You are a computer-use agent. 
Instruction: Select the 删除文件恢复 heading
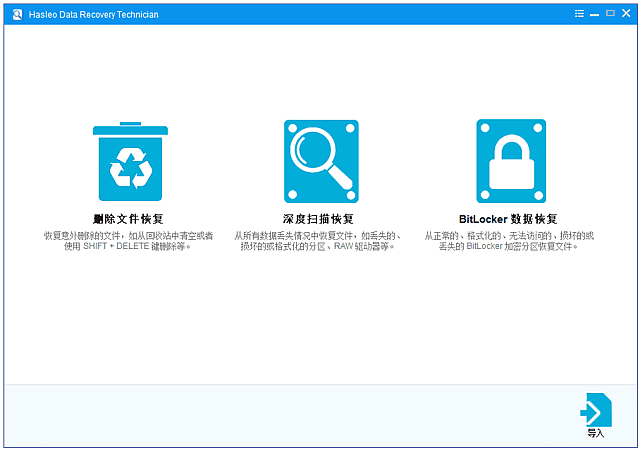(x=128, y=219)
